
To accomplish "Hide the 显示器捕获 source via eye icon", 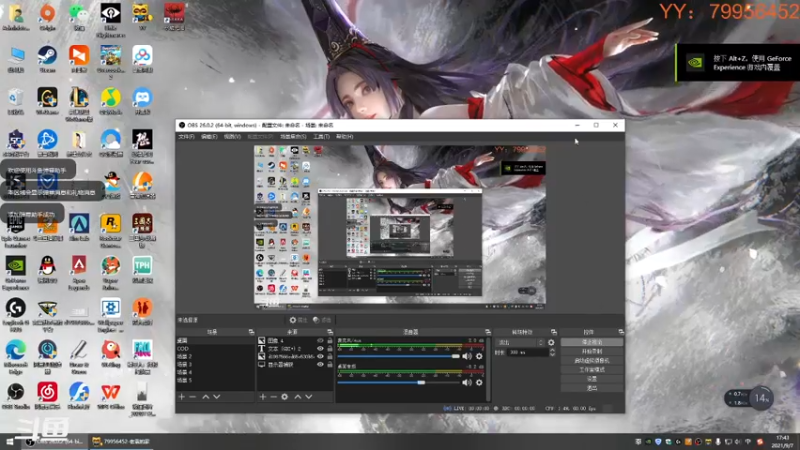I will 320,364.
